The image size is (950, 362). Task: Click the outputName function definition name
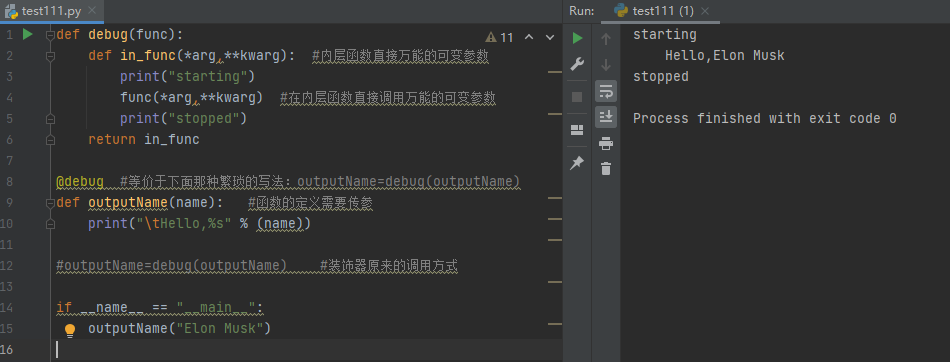pos(128,203)
